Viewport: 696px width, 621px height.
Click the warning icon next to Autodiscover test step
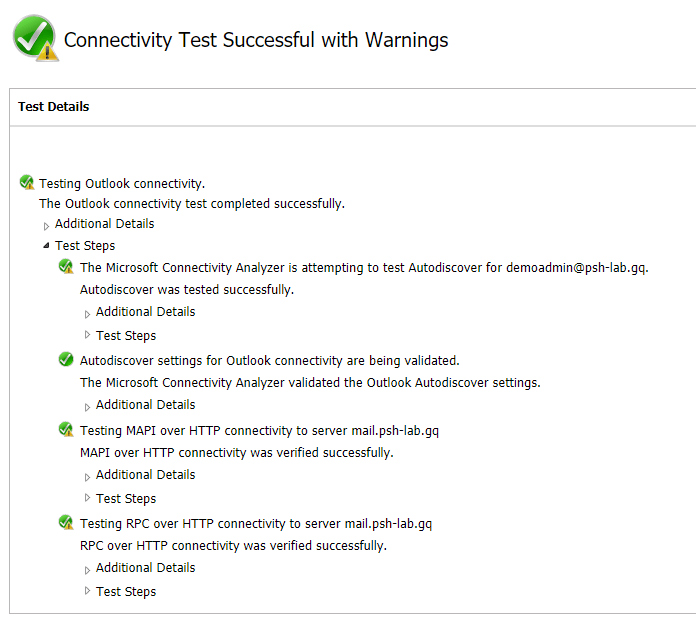(66, 267)
